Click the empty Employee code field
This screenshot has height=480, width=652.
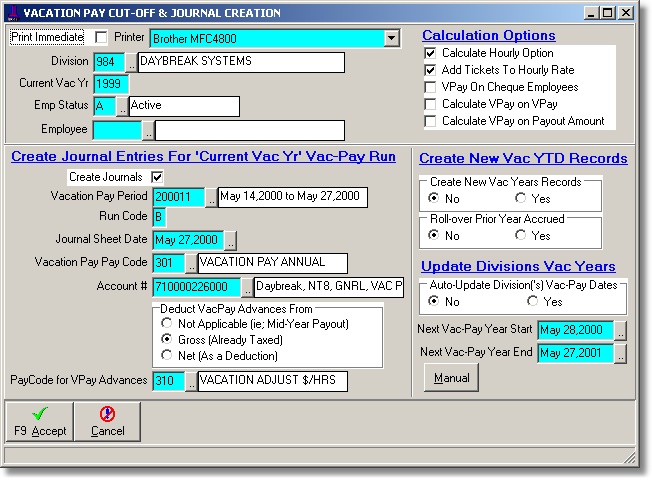[x=118, y=130]
